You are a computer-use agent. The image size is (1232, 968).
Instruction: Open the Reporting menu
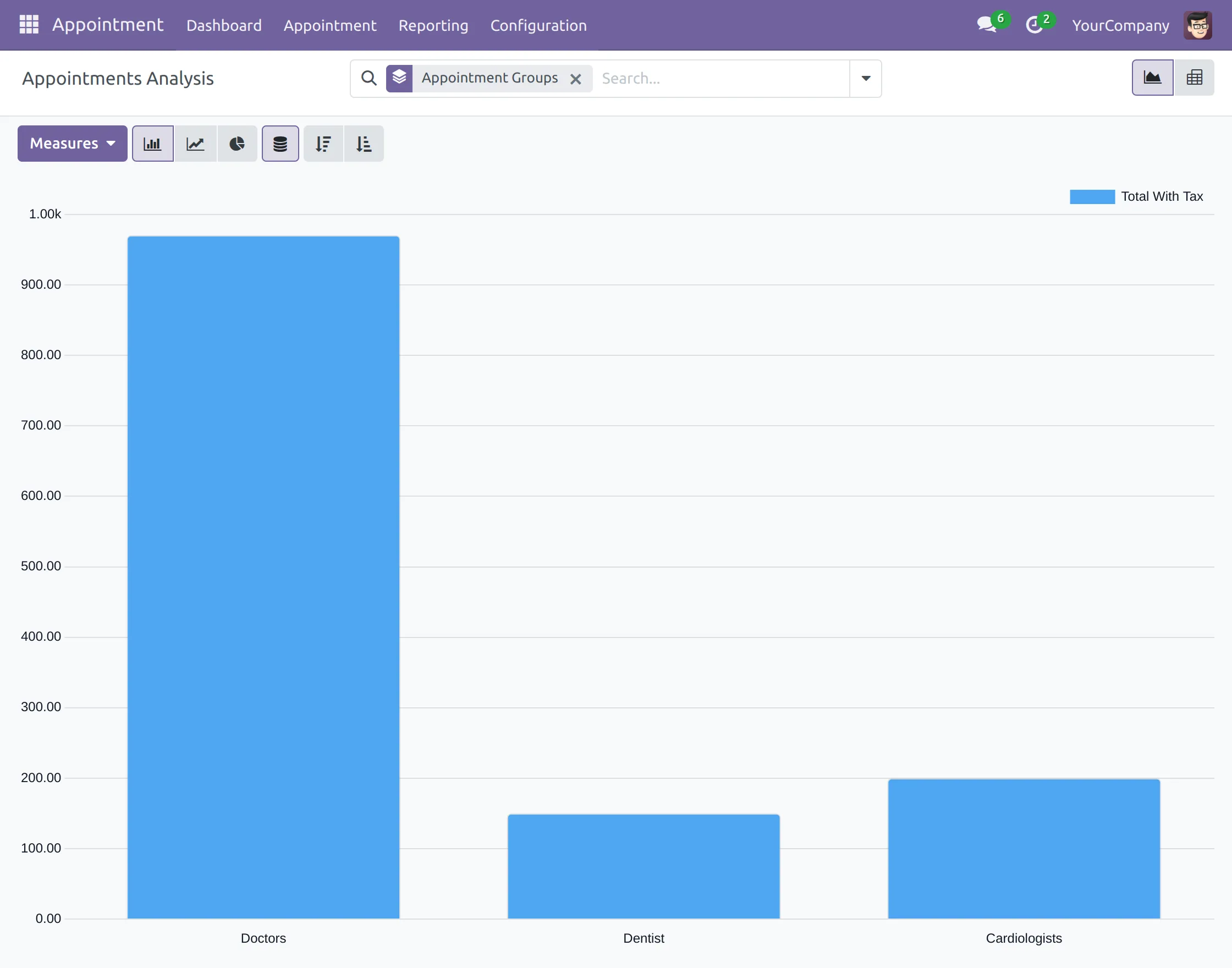(433, 25)
